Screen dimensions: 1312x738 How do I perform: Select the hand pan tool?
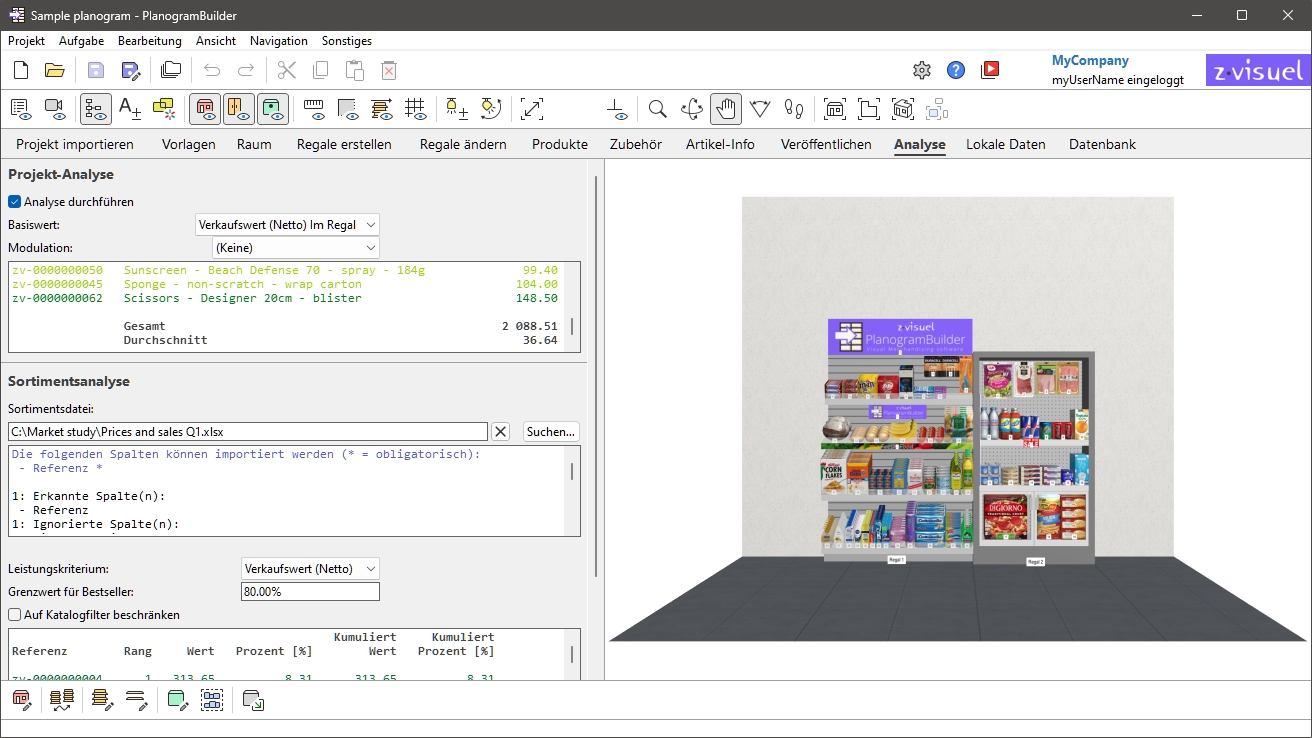point(726,108)
